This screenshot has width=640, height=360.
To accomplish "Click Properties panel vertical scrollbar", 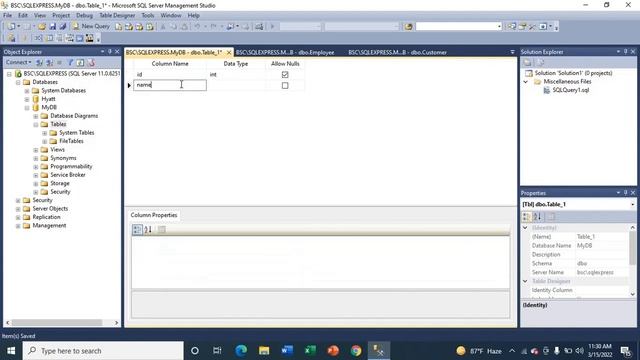I will [x=632, y=249].
